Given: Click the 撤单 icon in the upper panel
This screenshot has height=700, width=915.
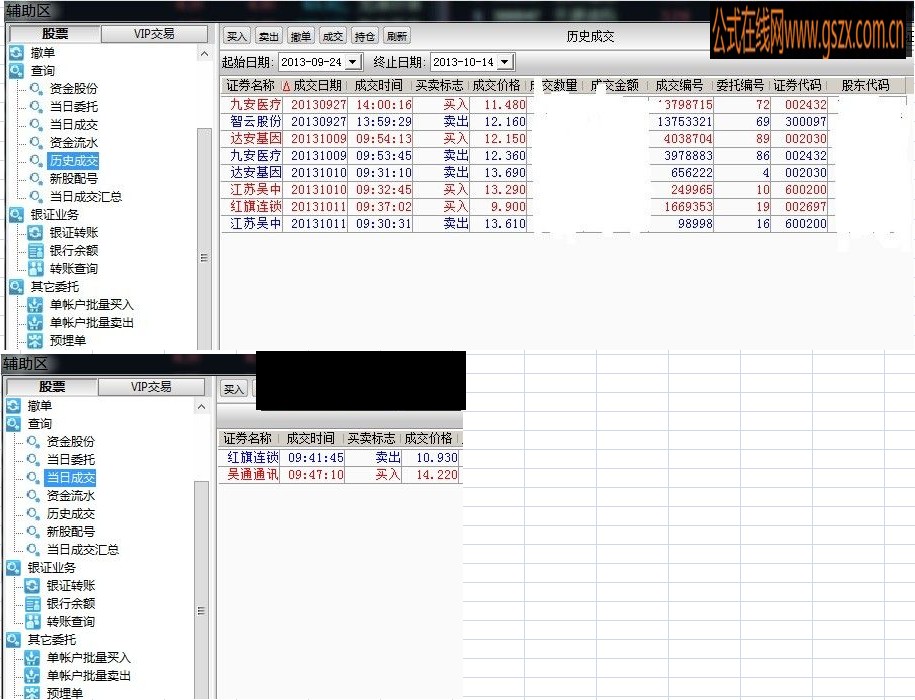Looking at the screenshot, I should pos(16,52).
